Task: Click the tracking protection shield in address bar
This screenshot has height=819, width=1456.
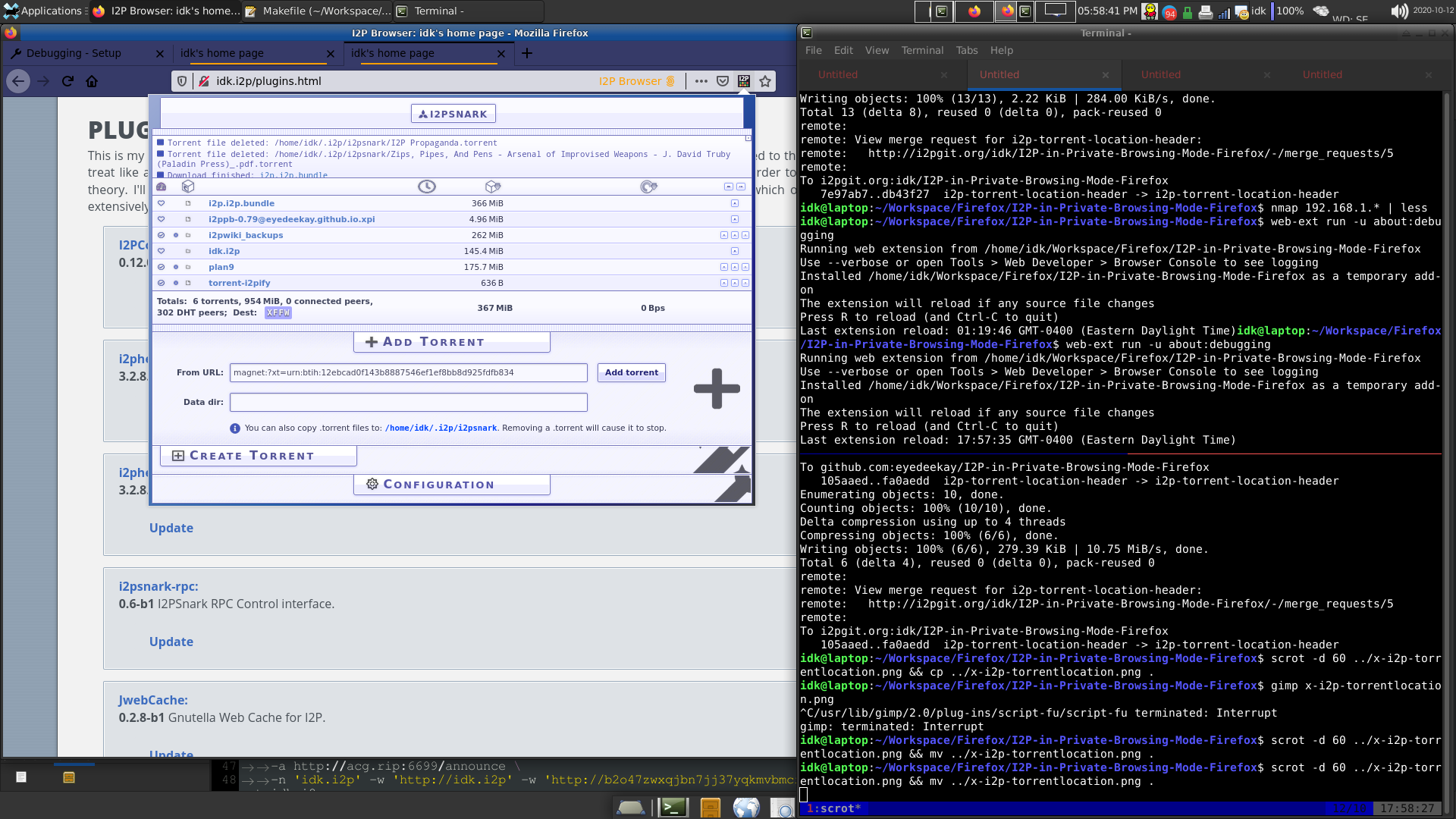Action: (182, 81)
